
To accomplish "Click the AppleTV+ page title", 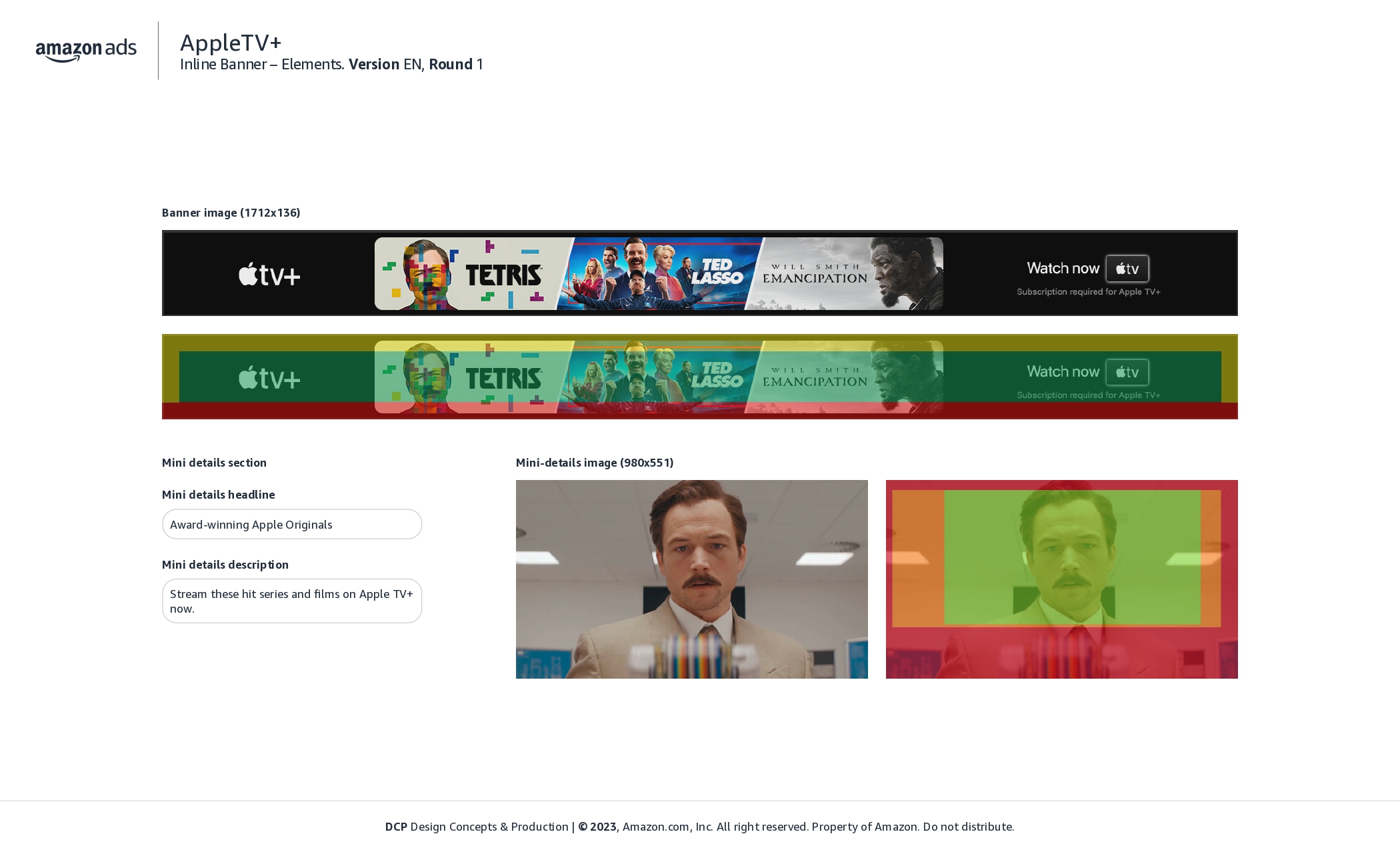I will coord(231,43).
